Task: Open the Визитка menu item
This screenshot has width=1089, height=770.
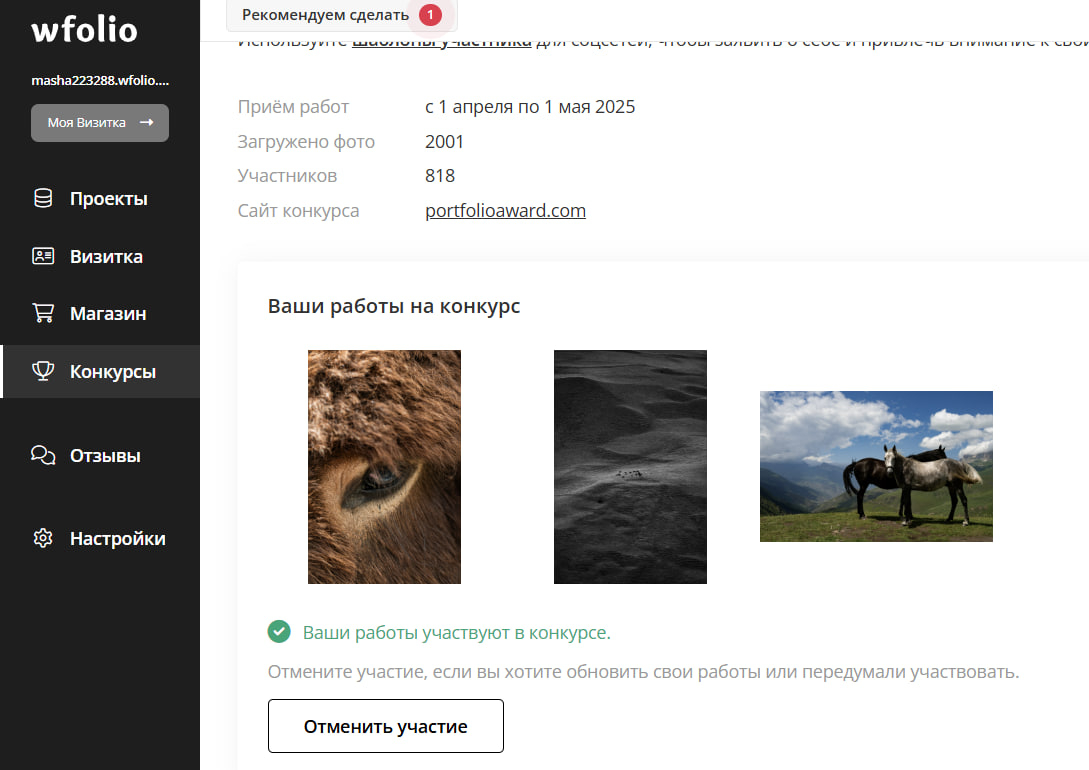Action: pyautogui.click(x=100, y=256)
